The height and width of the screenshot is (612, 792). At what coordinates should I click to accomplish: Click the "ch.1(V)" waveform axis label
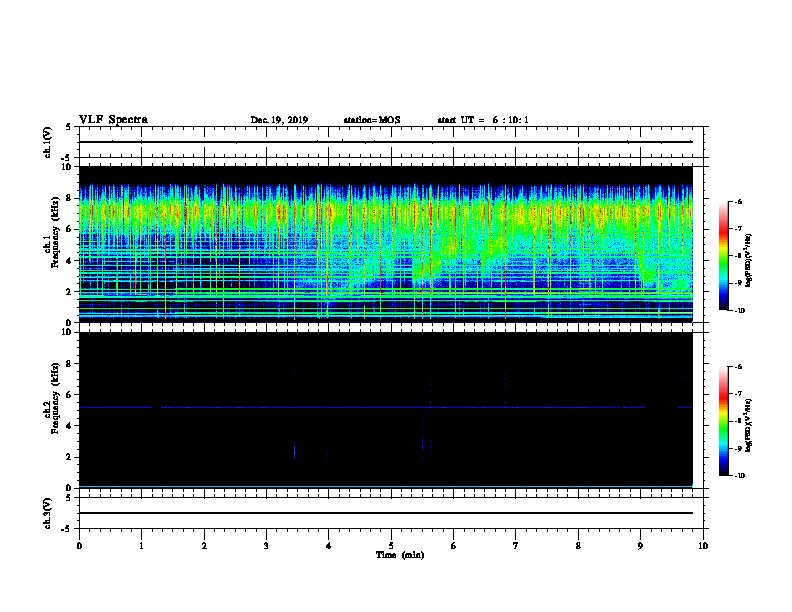(48, 142)
